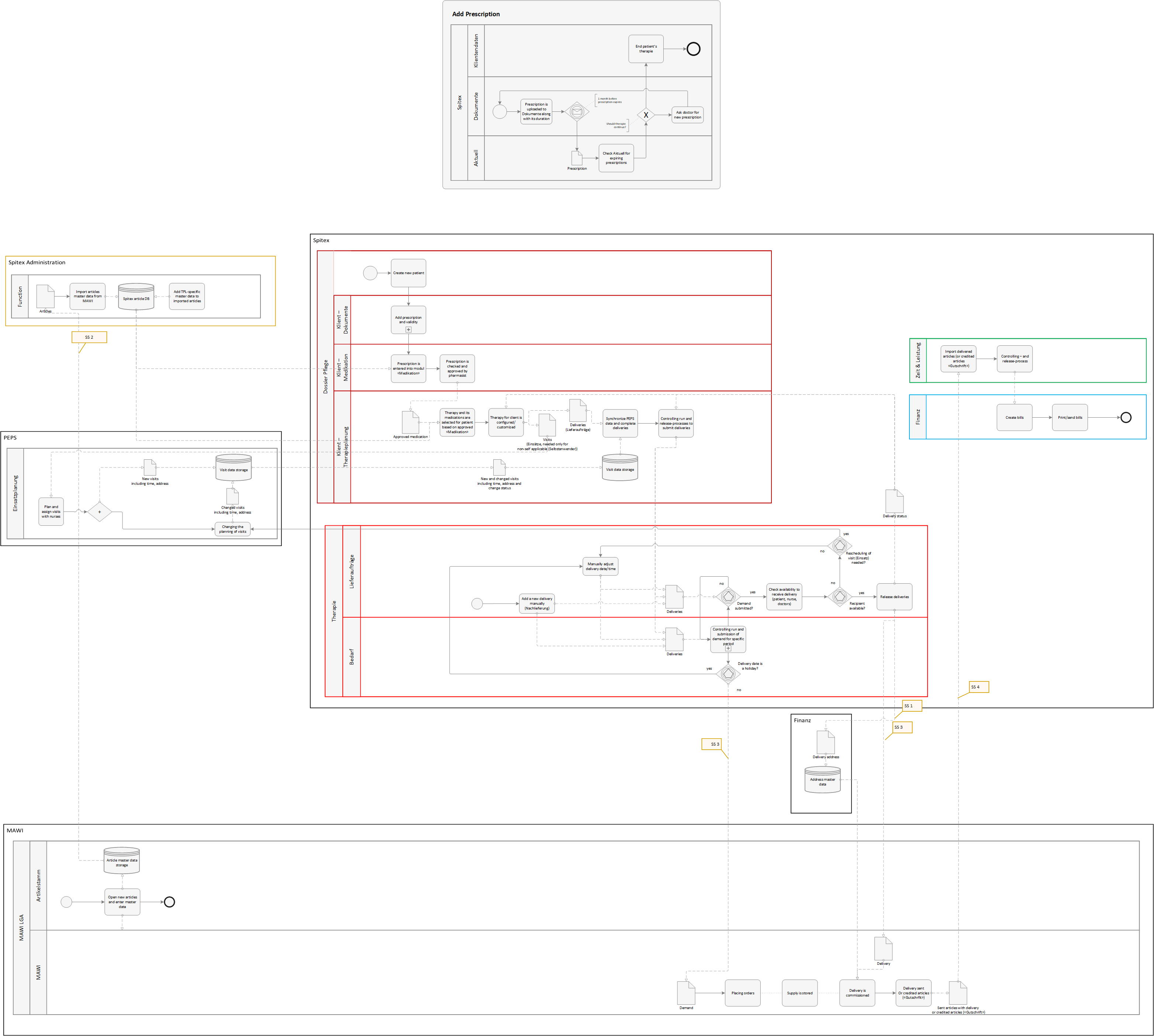
Task: Select the 'Demand submitted?' gateway
Action: (x=728, y=597)
